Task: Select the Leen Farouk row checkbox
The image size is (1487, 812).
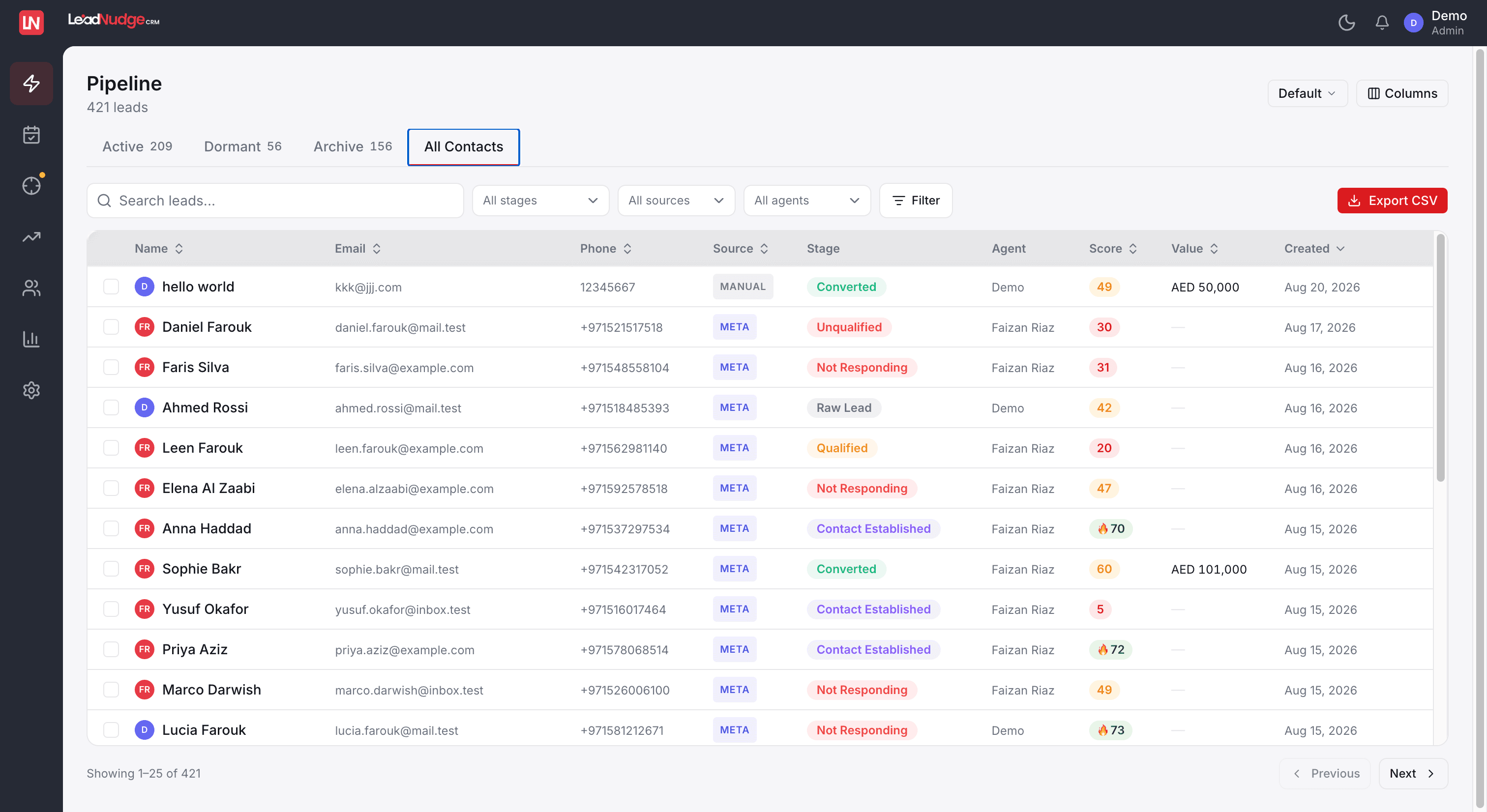Action: point(111,448)
